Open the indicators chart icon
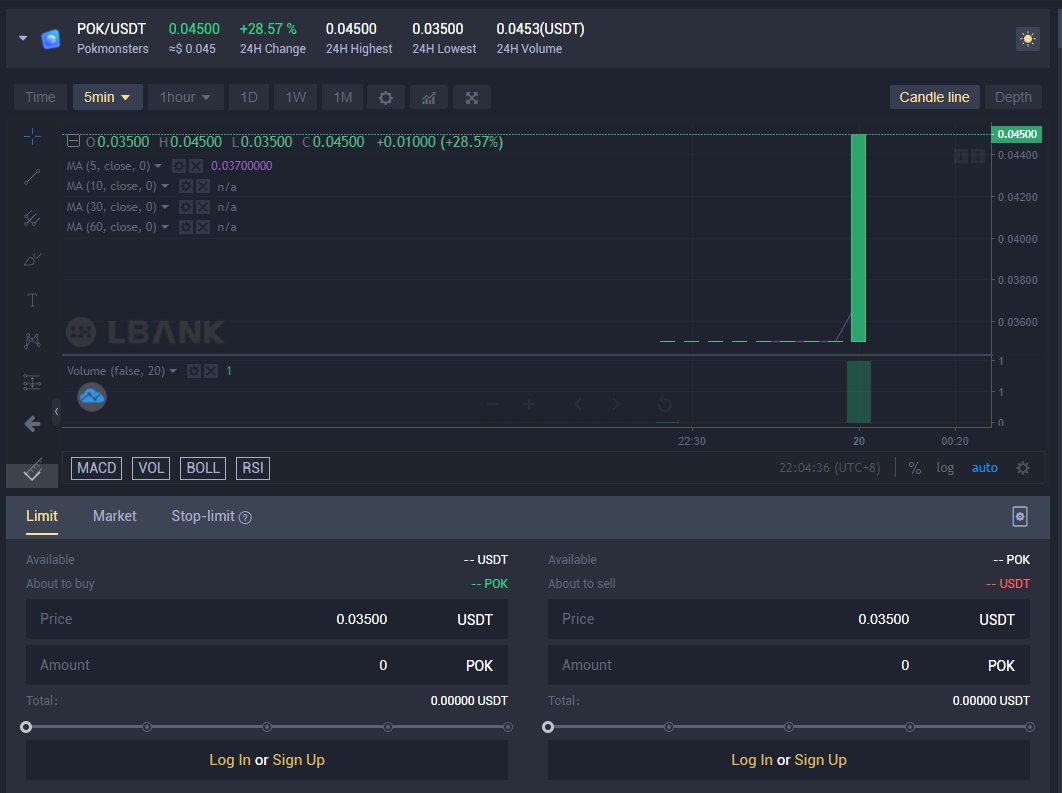The height and width of the screenshot is (793, 1062). point(429,98)
